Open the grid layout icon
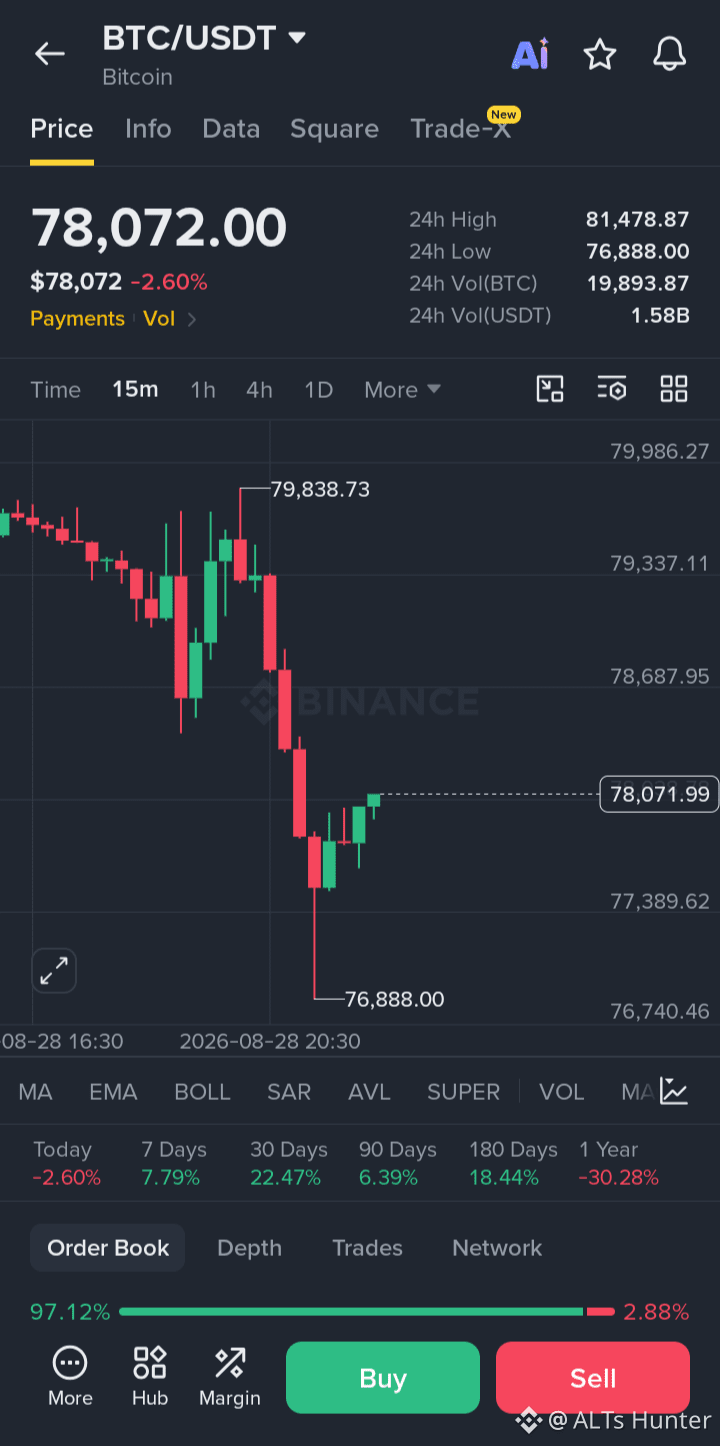This screenshot has width=720, height=1446. pos(674,389)
